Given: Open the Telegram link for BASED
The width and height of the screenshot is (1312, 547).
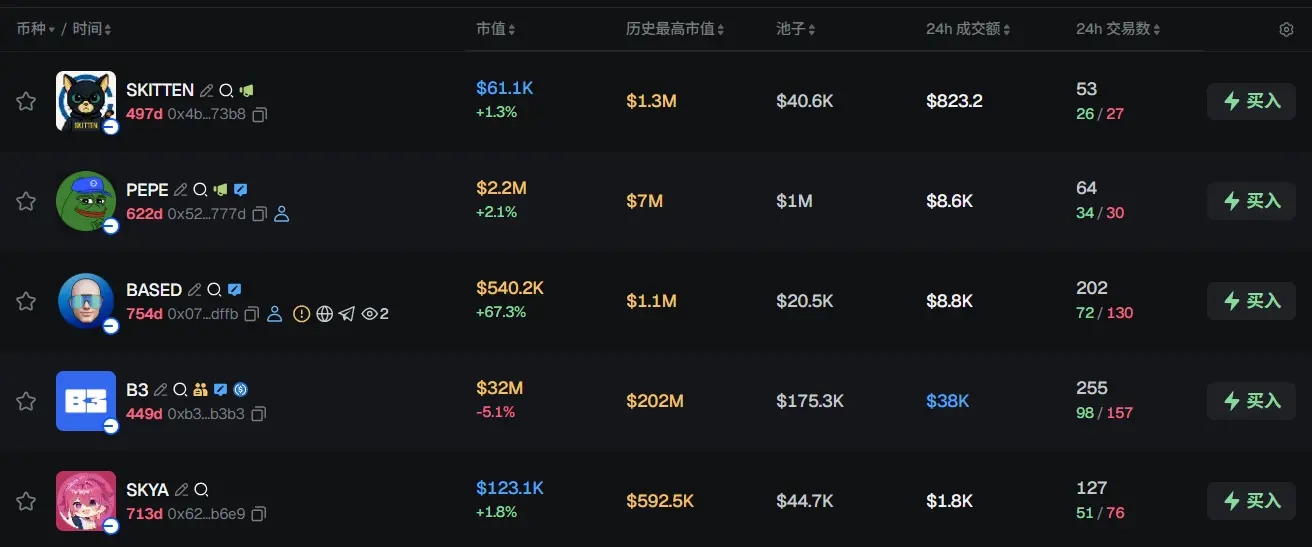Looking at the screenshot, I should tap(347, 314).
